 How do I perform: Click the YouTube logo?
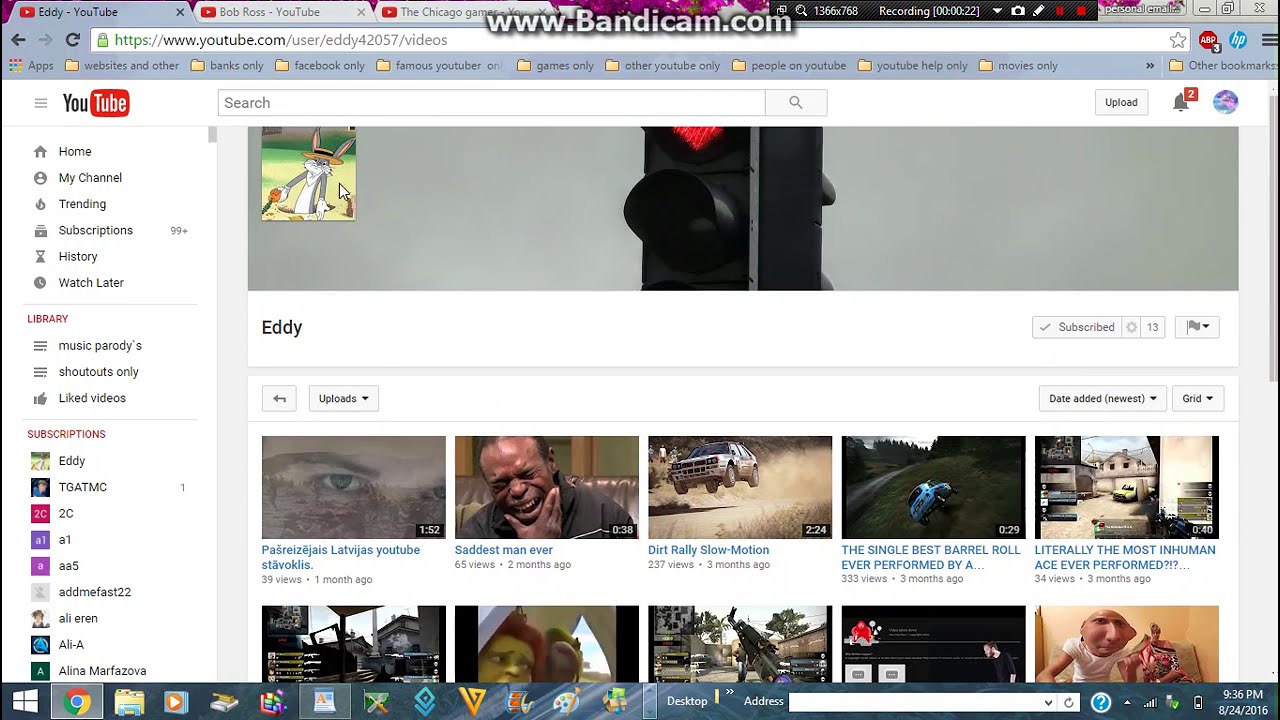[x=96, y=103]
